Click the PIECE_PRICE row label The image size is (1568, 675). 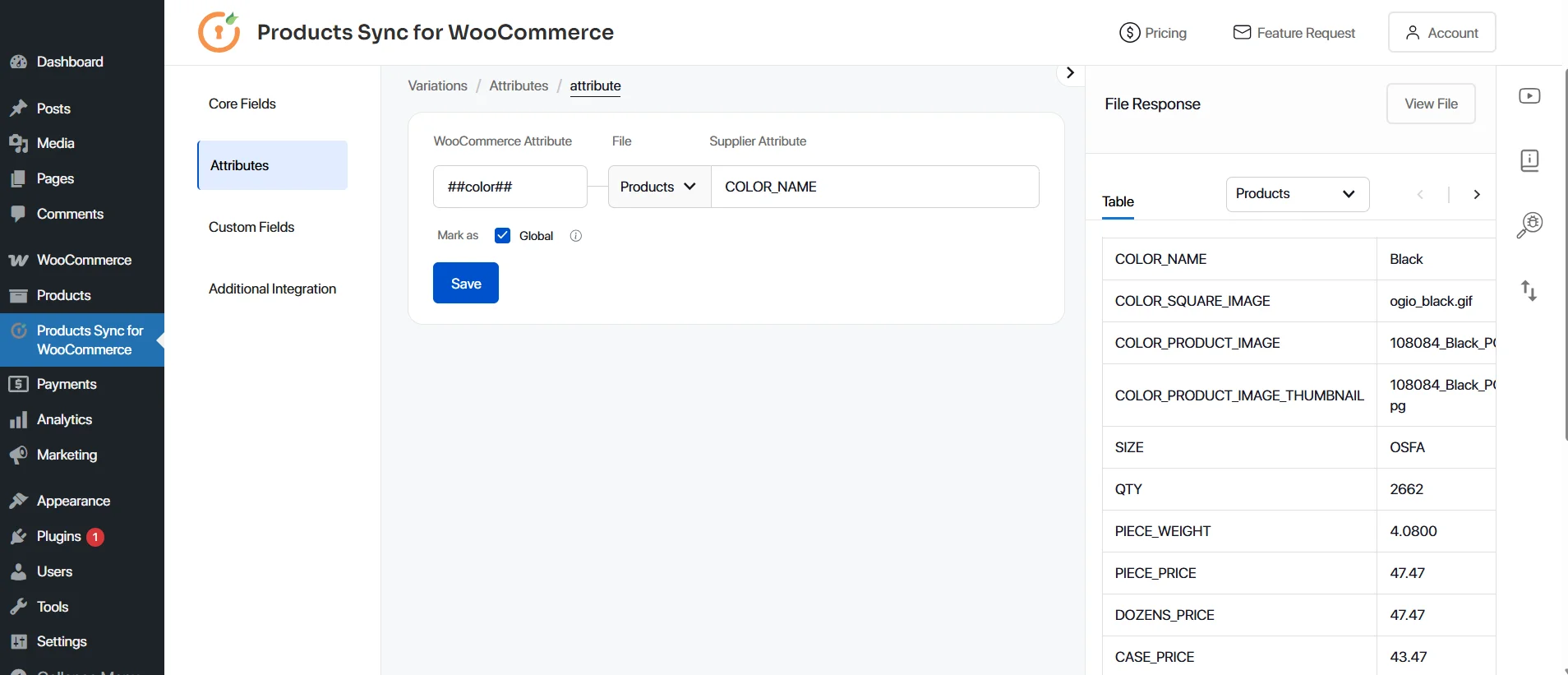1155,573
